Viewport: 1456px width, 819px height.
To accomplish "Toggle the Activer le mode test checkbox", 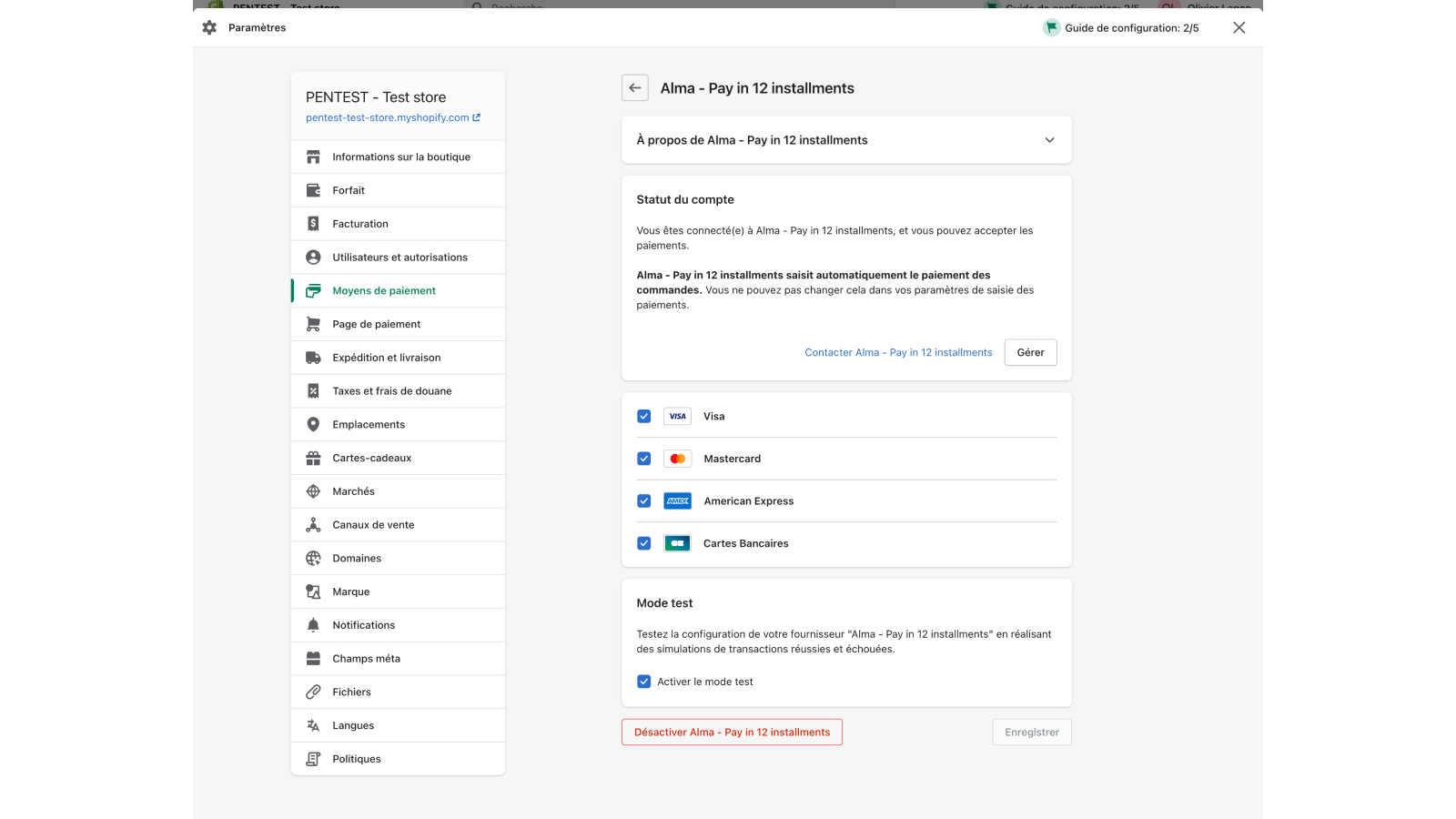I will pyautogui.click(x=644, y=682).
